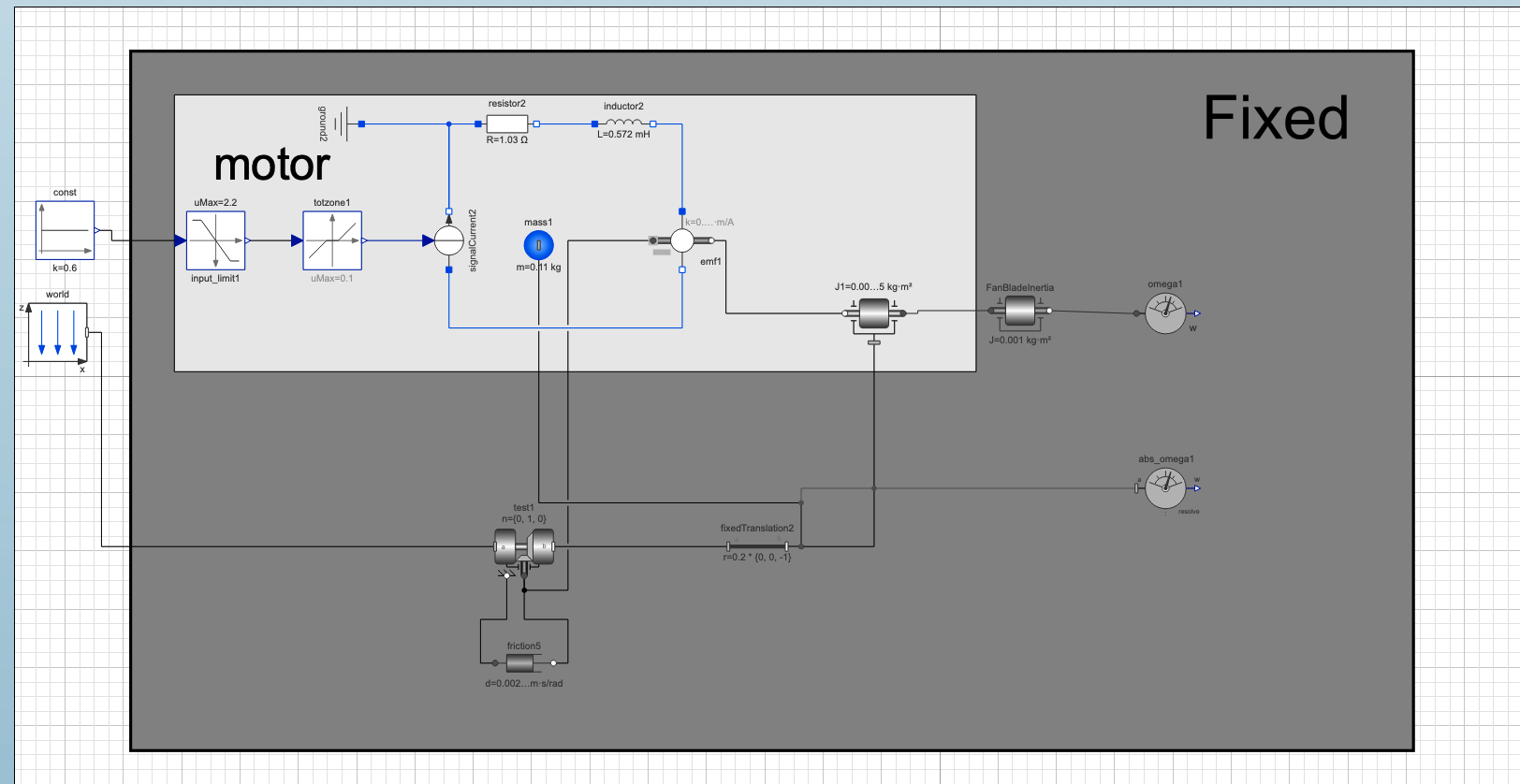The image size is (1520, 784).
Task: Click the input_limit1 limiter block
Action: coord(216,240)
